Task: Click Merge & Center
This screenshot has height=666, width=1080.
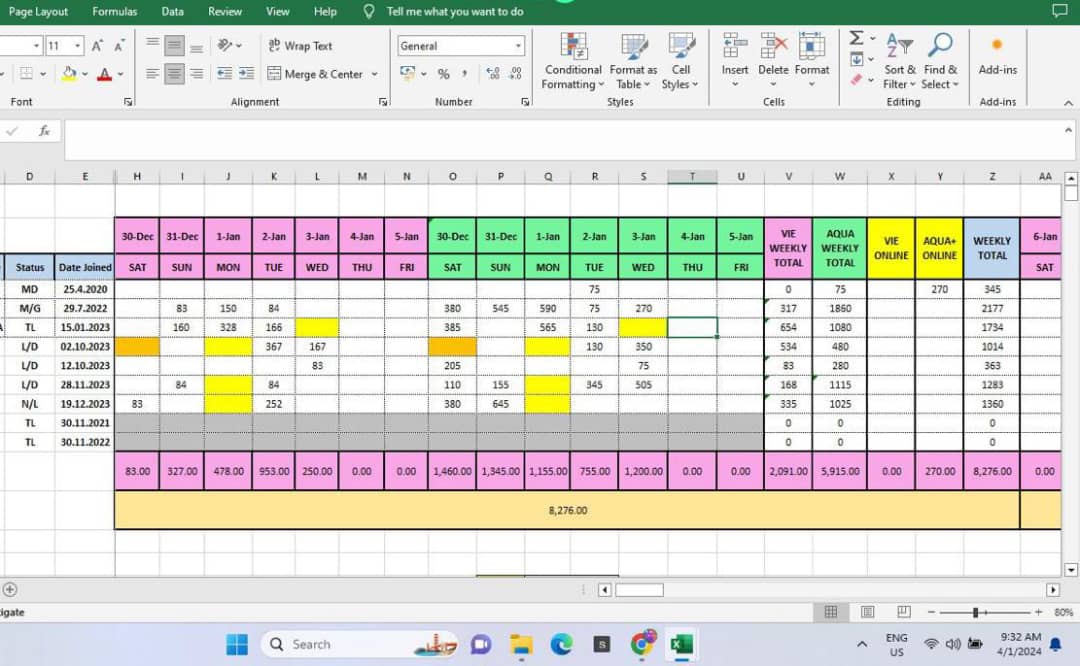Action: pos(315,74)
